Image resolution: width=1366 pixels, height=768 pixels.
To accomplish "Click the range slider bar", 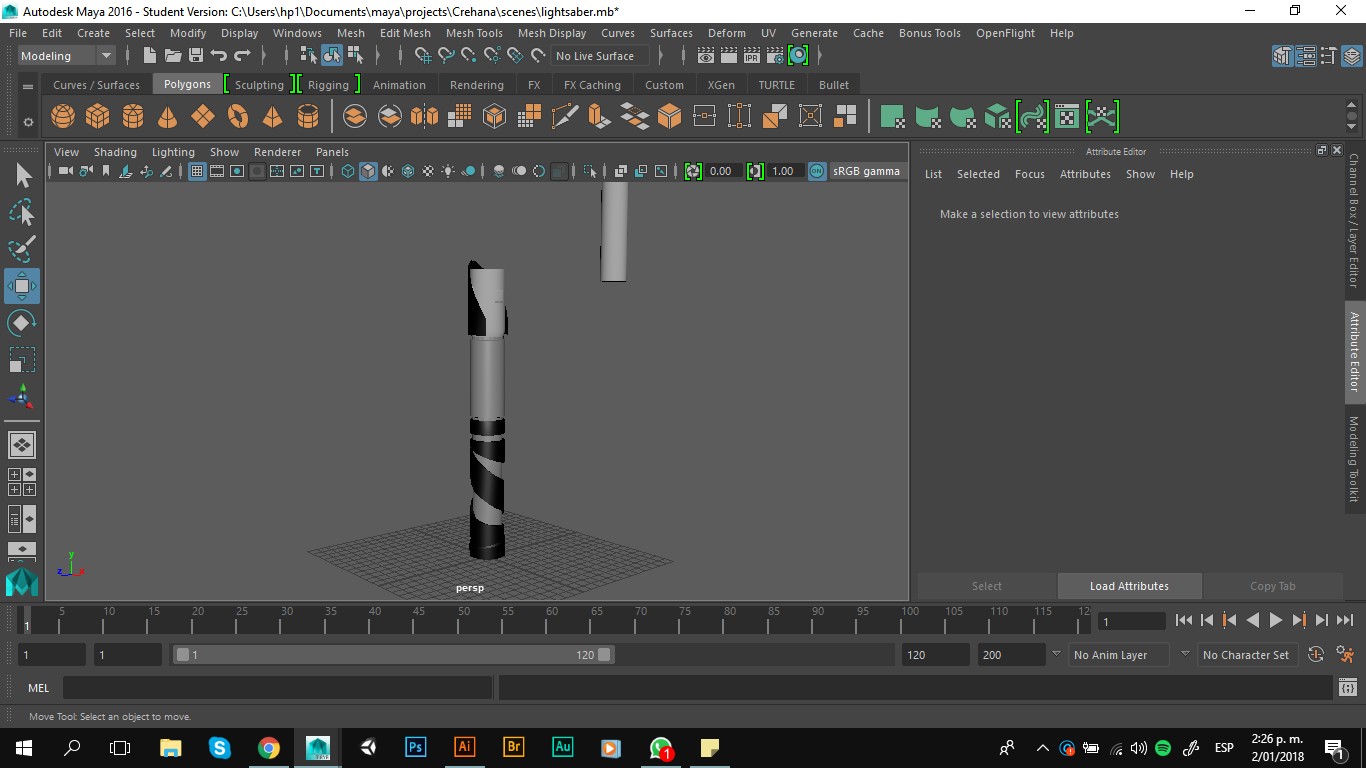I will pyautogui.click(x=394, y=655).
